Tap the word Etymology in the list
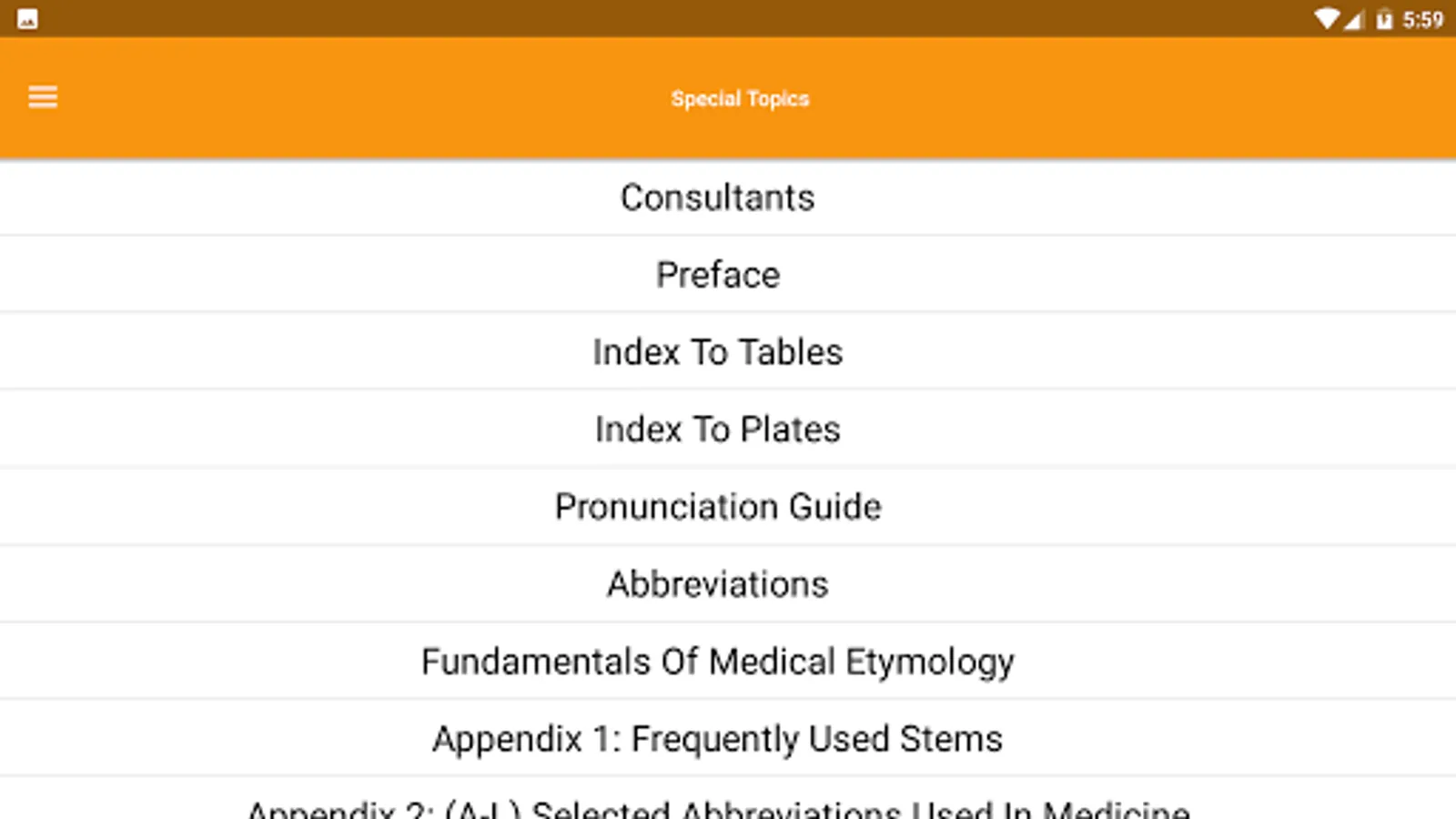 pyautogui.click(x=929, y=662)
